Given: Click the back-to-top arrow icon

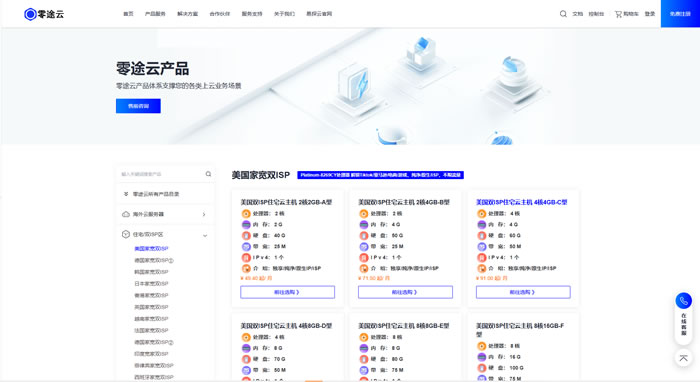Looking at the screenshot, I should pyautogui.click(x=683, y=358).
